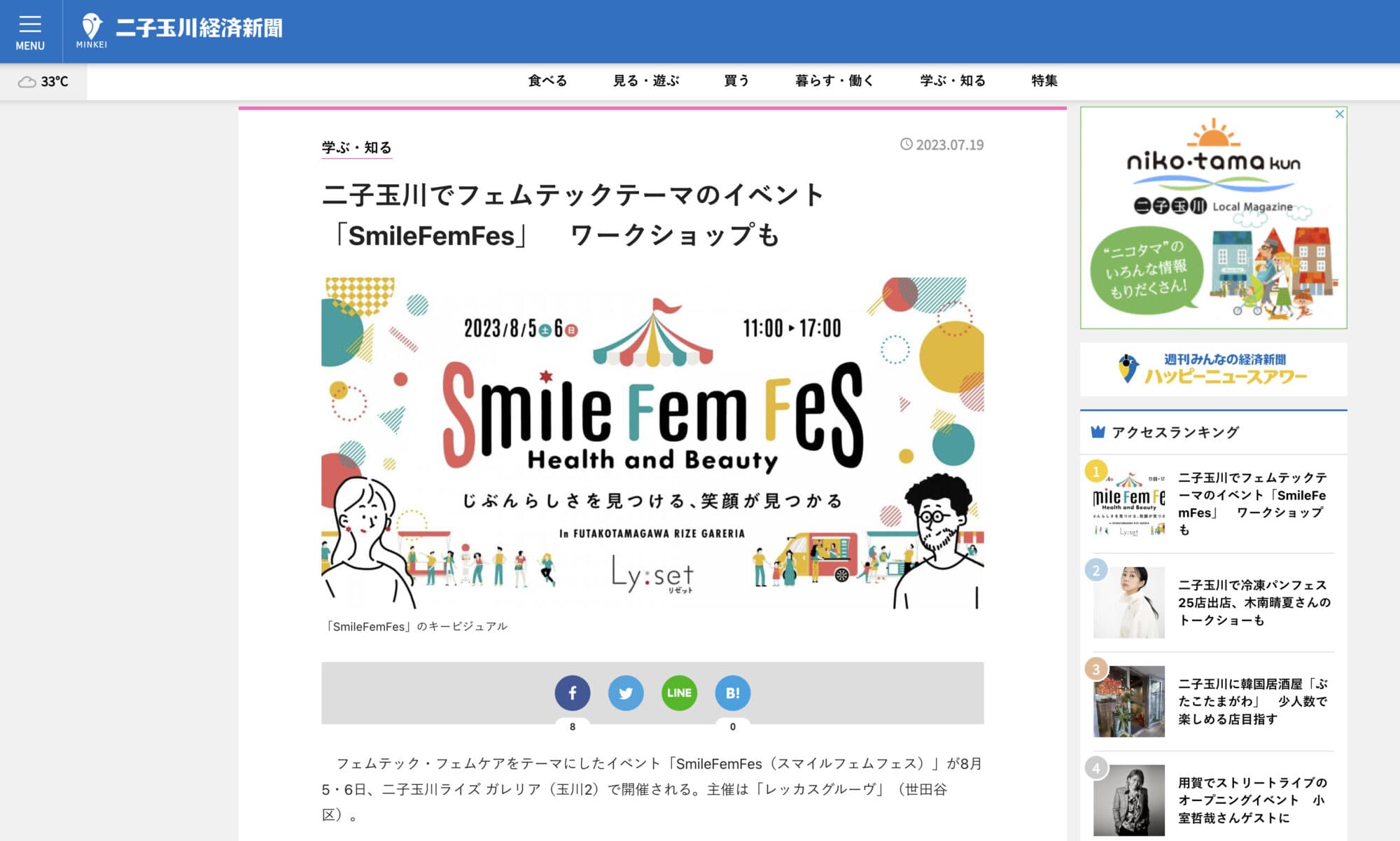1400x841 pixels.
Task: Share the article via LINE
Action: click(679, 693)
